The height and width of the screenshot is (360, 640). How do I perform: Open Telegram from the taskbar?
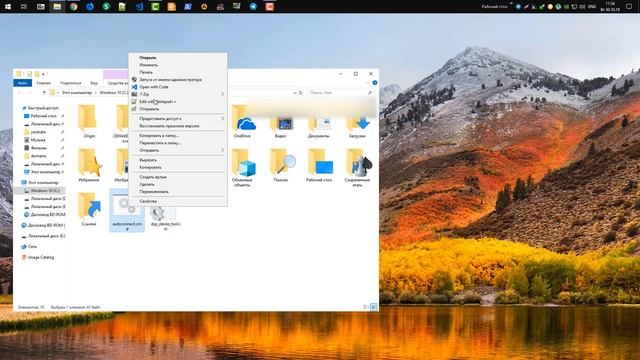point(253,7)
